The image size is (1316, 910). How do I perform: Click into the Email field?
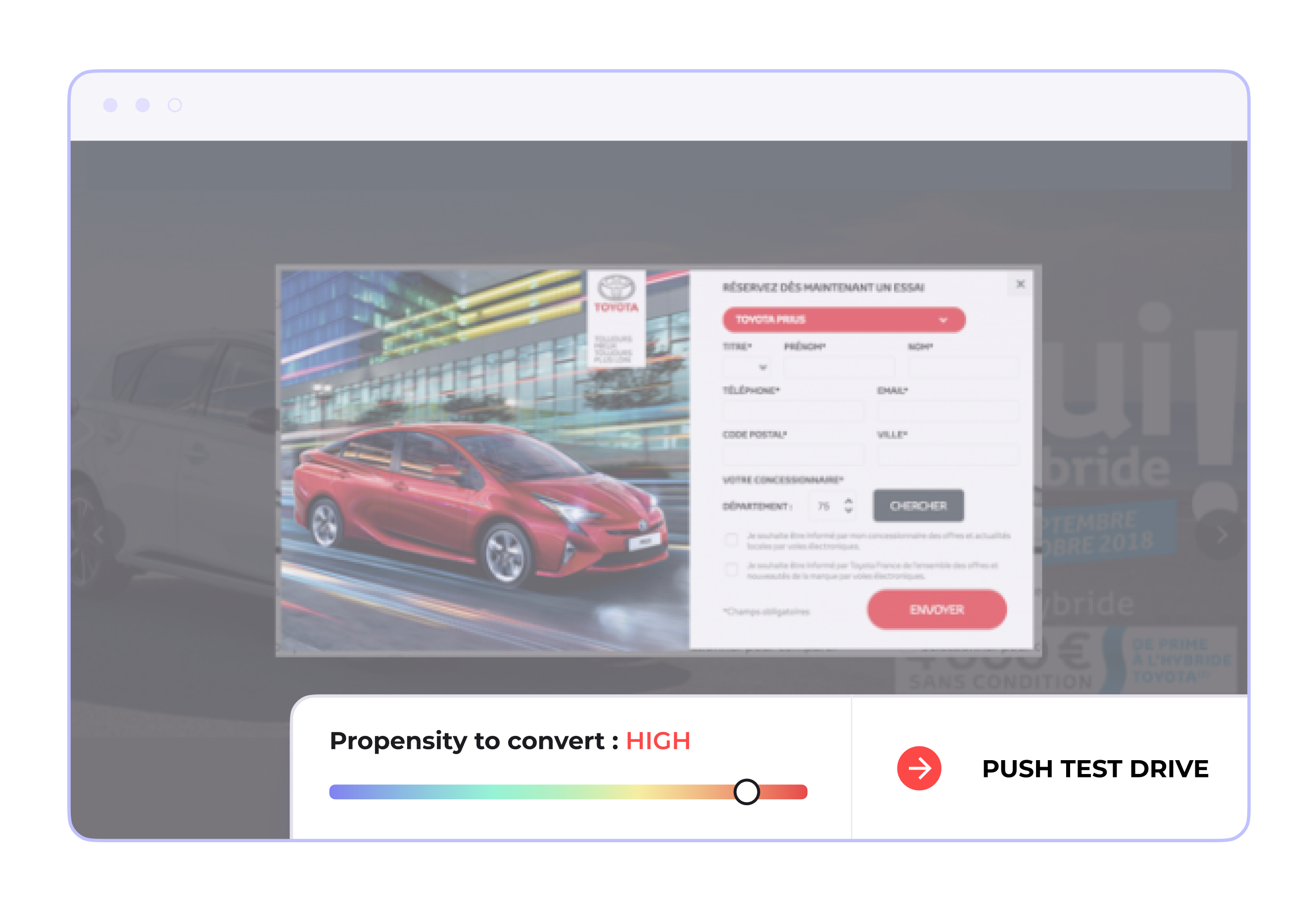tap(948, 411)
